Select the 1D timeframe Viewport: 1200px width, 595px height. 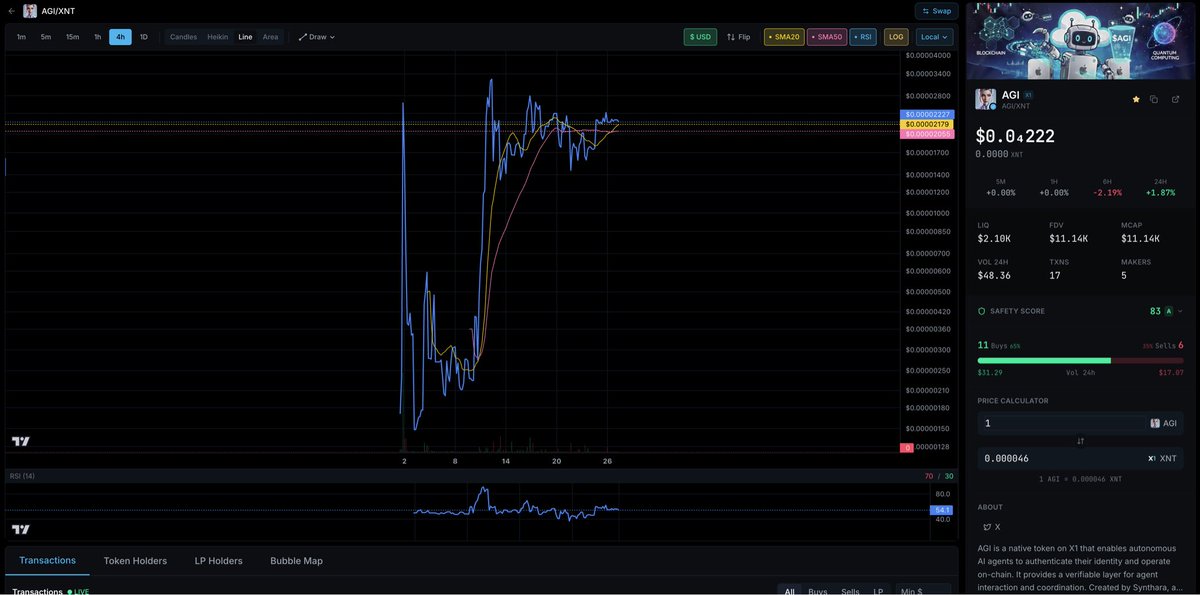143,37
